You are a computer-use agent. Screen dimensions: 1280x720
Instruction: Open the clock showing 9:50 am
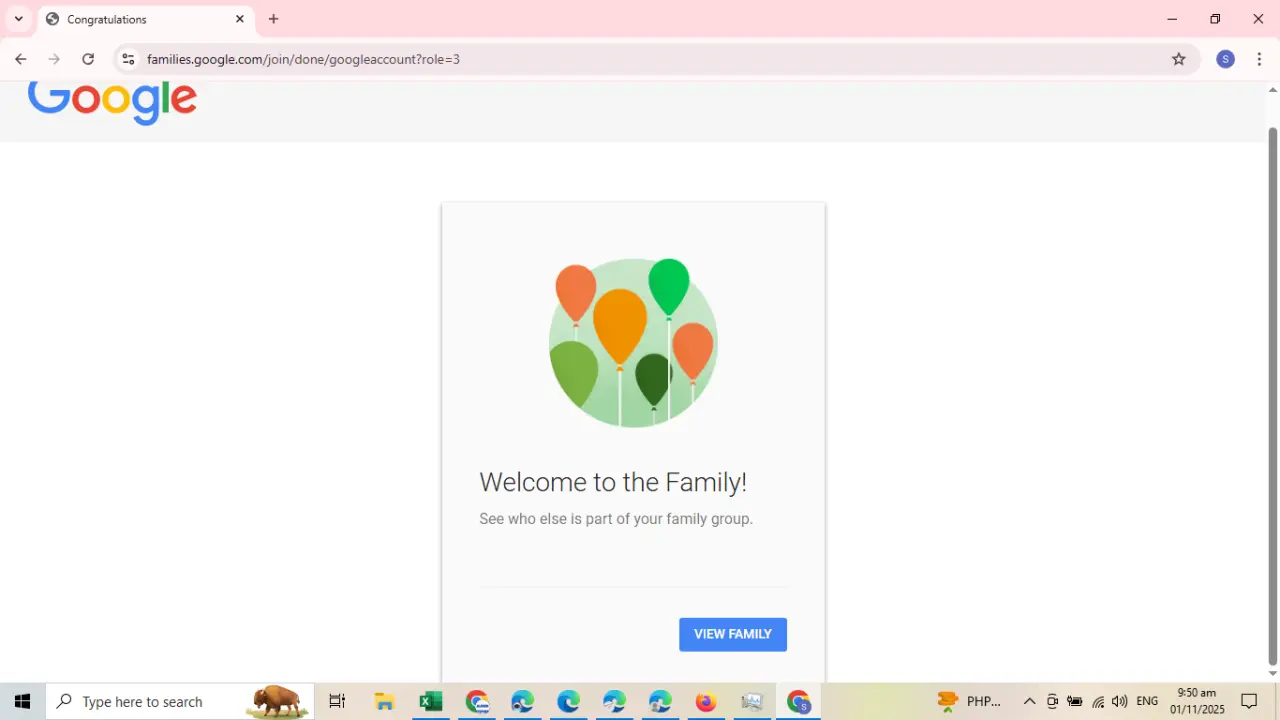pos(1197,701)
